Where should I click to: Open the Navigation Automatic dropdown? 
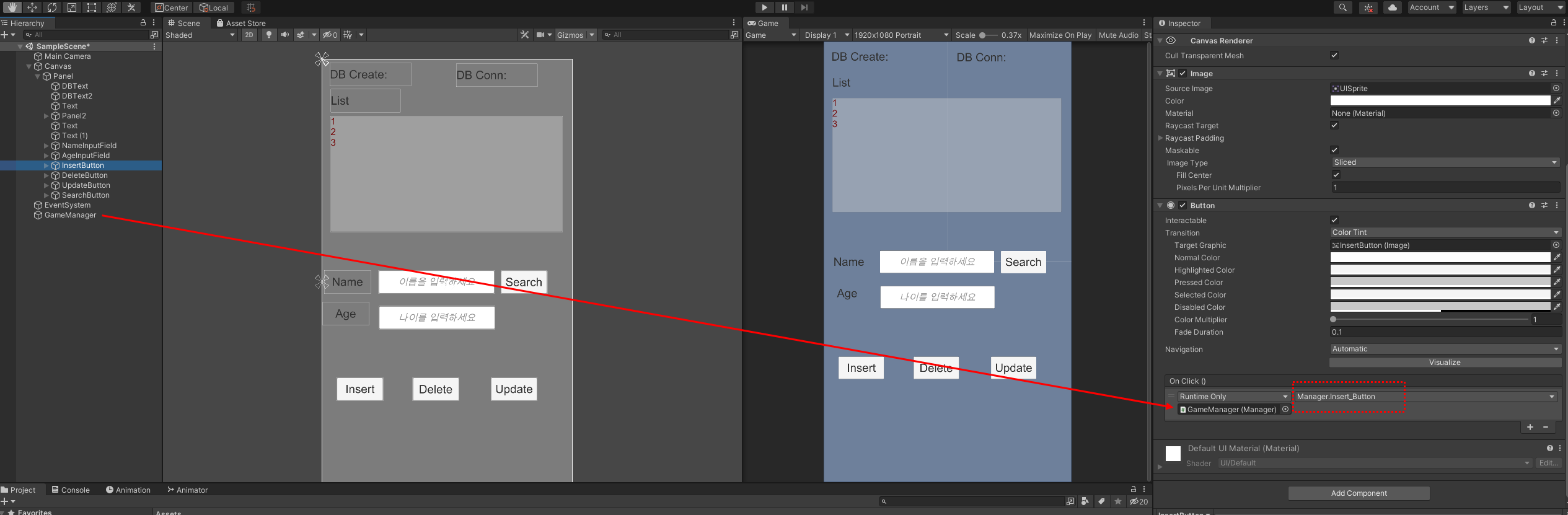coord(1445,349)
